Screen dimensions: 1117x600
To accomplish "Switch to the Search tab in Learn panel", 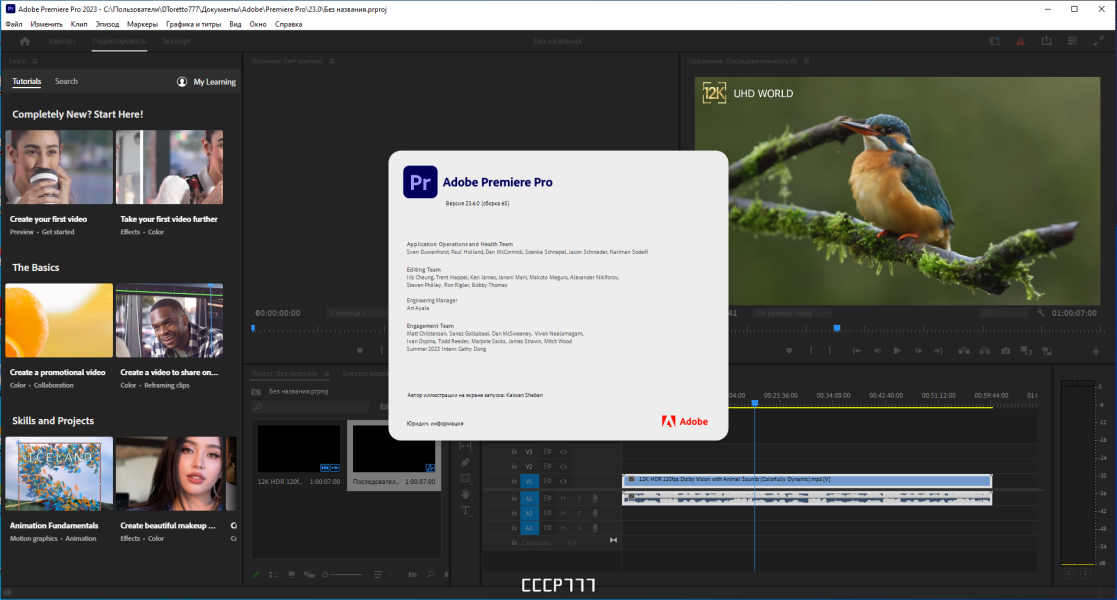I will [66, 81].
